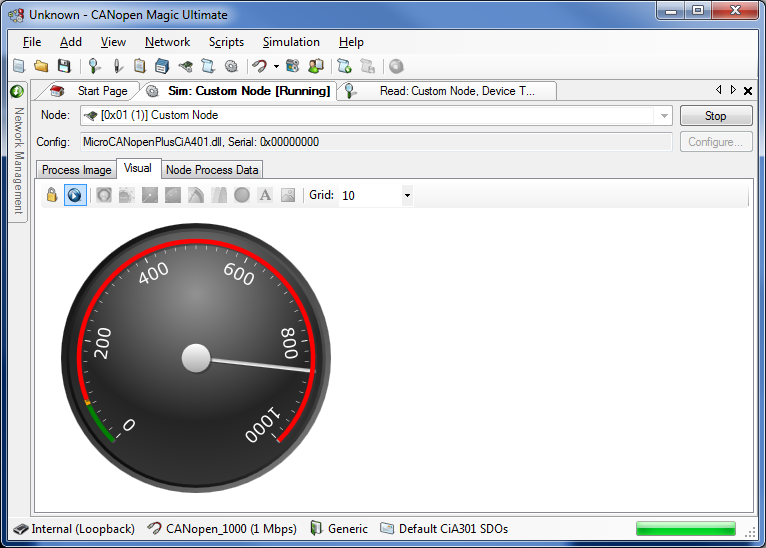
Task: Click the gauge needle center knob
Action: click(196, 357)
